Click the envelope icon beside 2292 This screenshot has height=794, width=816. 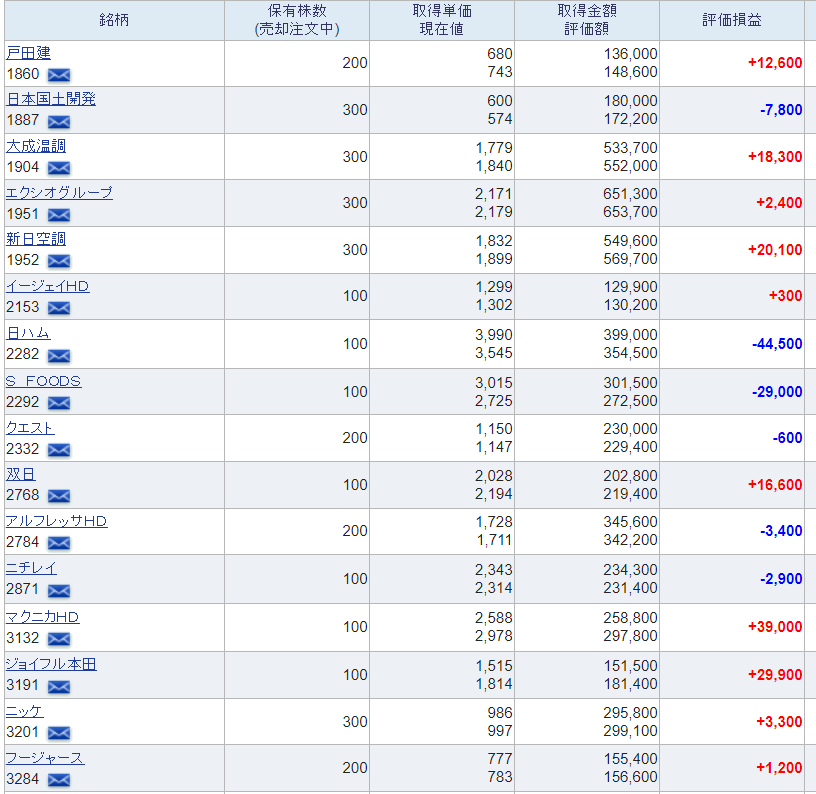pos(59,403)
